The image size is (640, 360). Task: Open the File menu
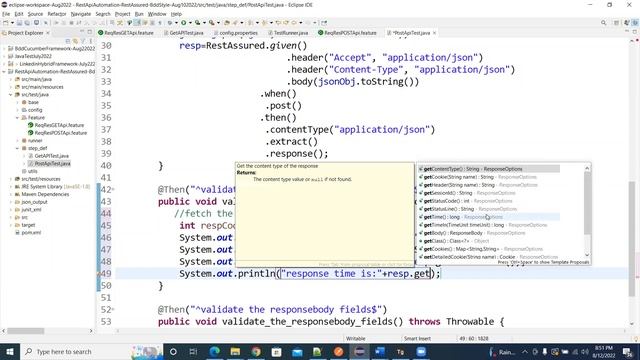6,14
